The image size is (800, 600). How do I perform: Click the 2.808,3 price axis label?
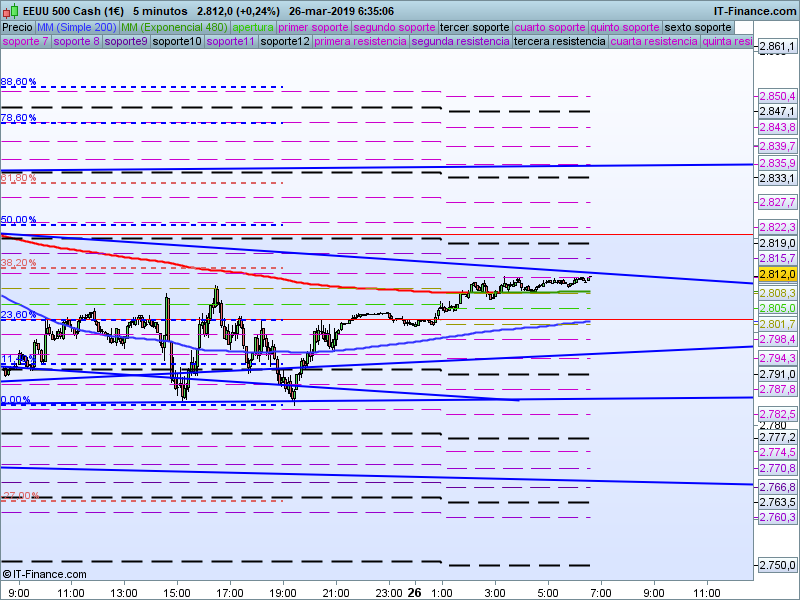(x=777, y=293)
